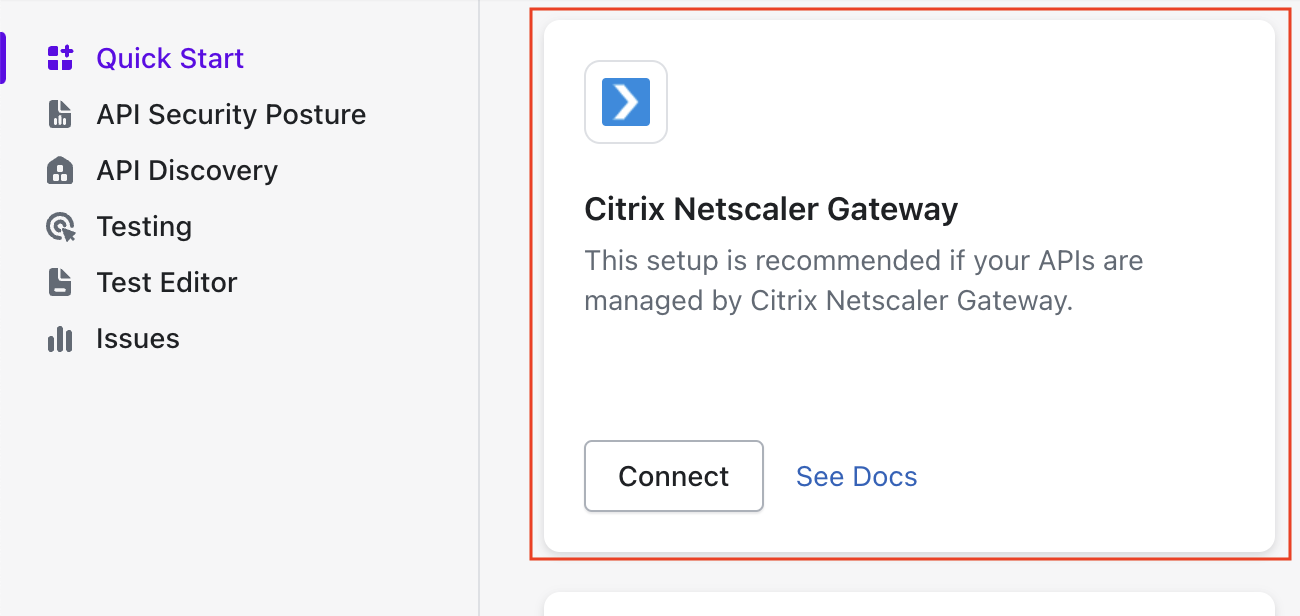Go to API Security Posture text item

point(231,114)
